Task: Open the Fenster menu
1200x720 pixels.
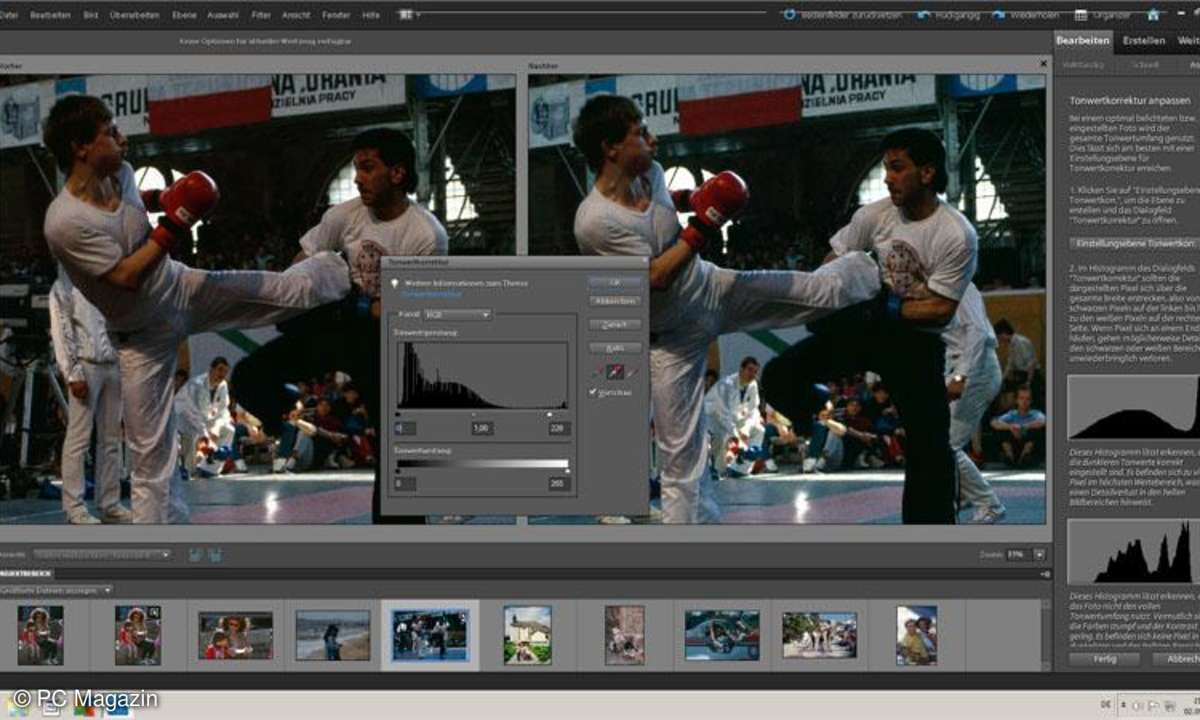Action: point(337,16)
